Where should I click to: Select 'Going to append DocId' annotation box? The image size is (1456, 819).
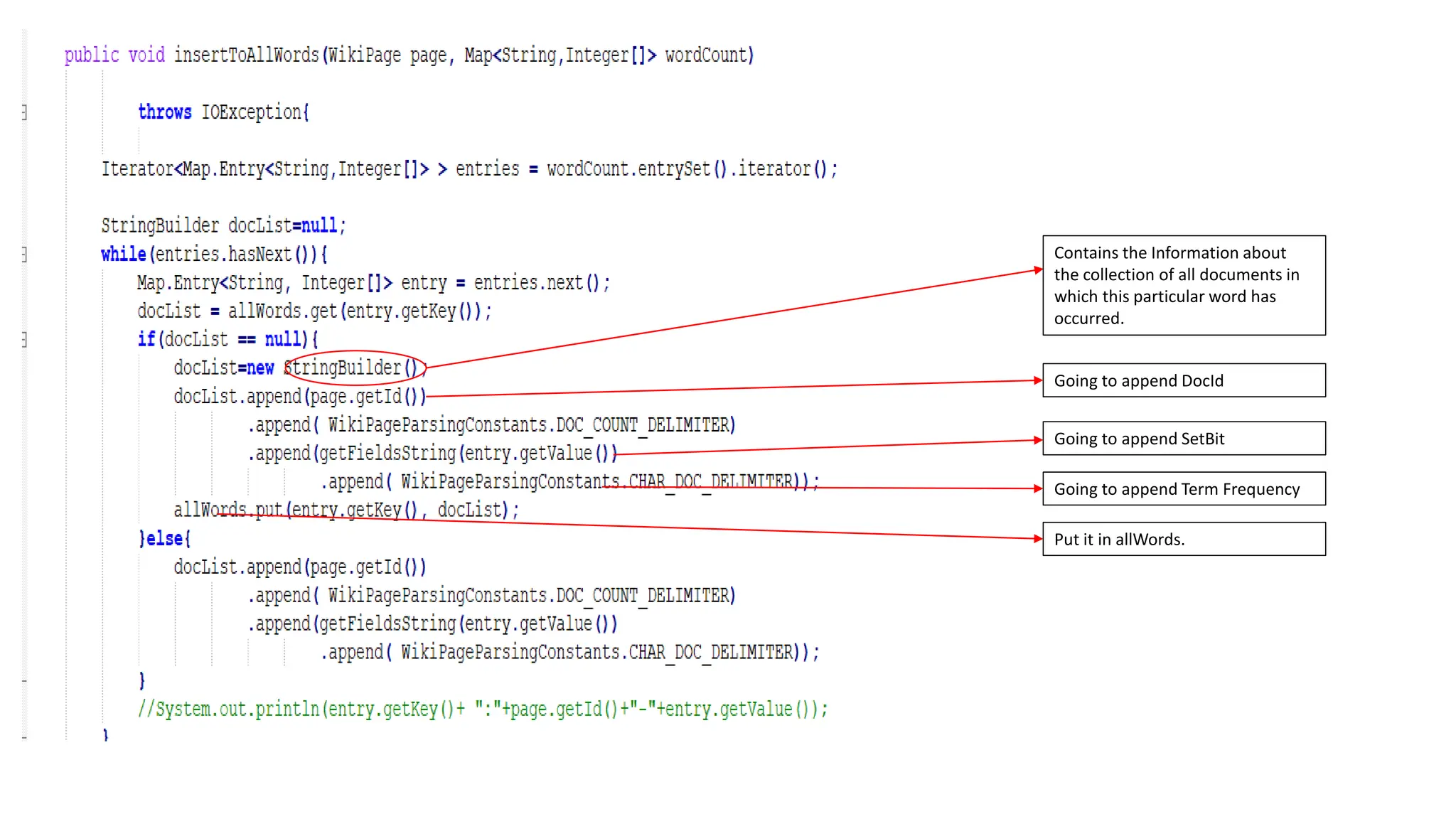pyautogui.click(x=1183, y=380)
